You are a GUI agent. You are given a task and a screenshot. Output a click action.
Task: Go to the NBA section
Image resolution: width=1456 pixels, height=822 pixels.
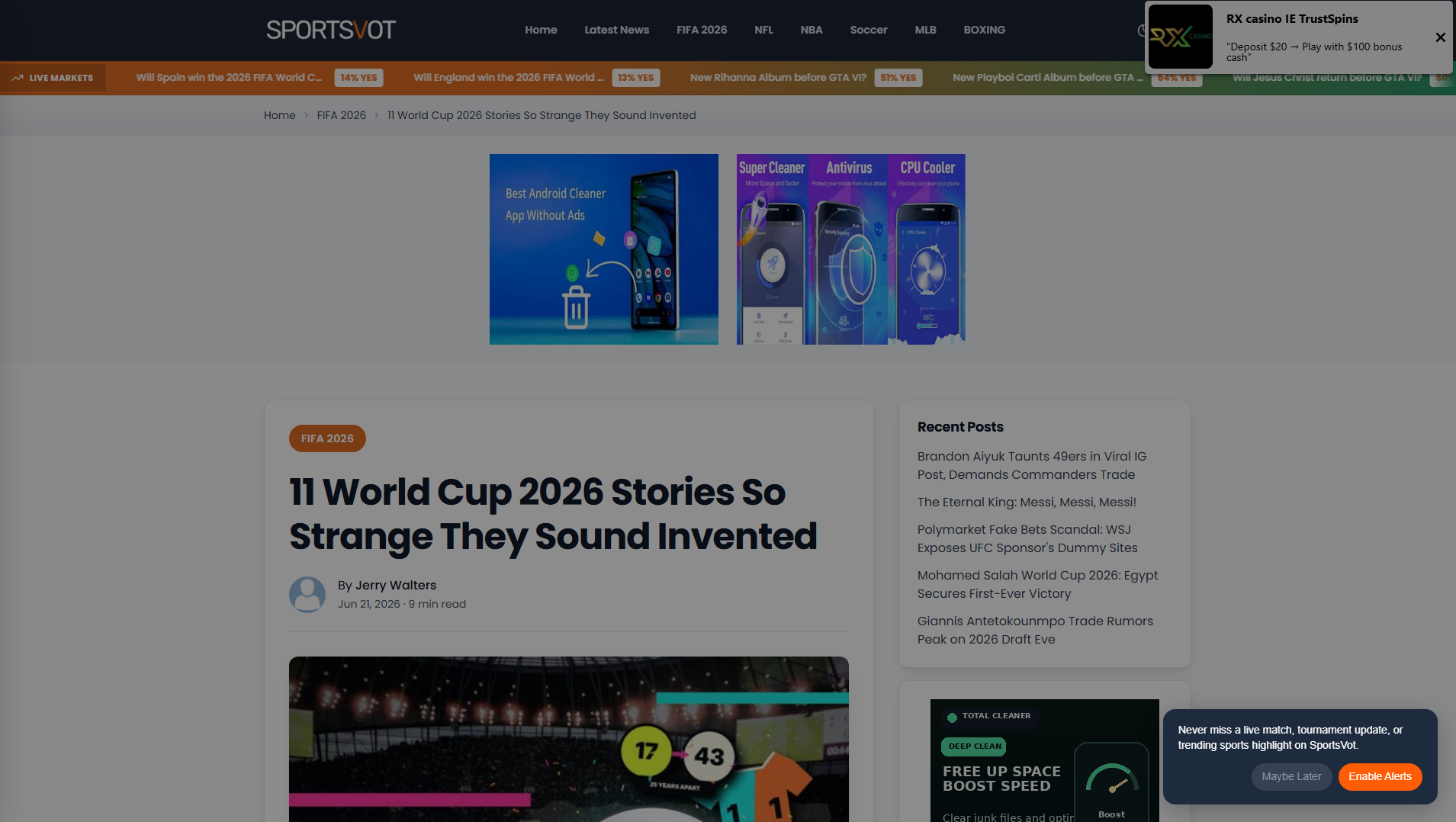coord(811,30)
